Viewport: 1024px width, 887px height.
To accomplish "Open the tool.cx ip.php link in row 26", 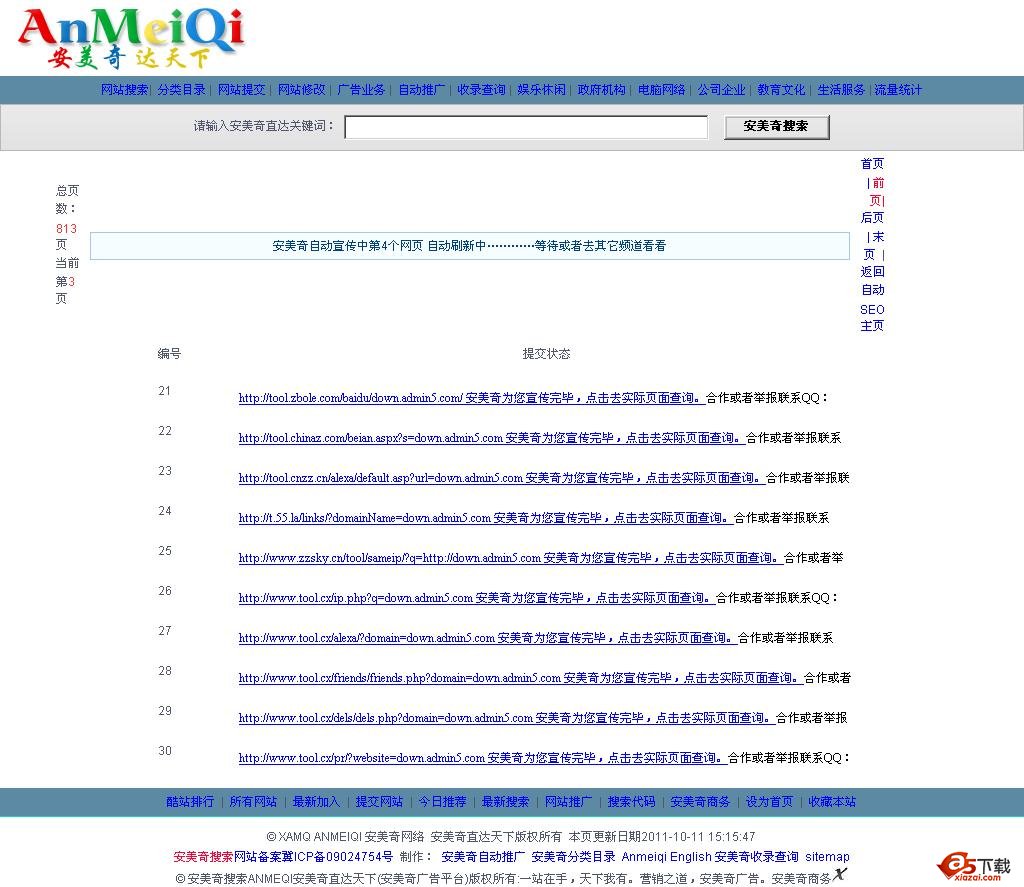I will 476,598.
